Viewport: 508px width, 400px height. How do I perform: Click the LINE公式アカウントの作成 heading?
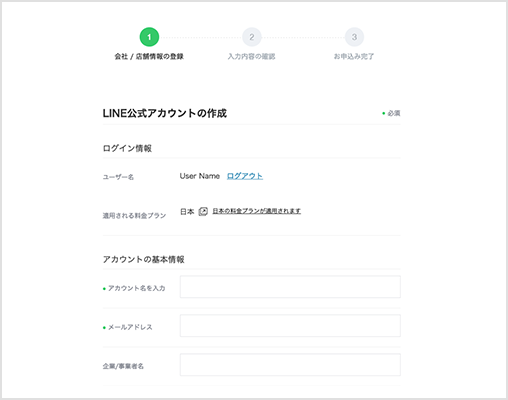click(165, 113)
